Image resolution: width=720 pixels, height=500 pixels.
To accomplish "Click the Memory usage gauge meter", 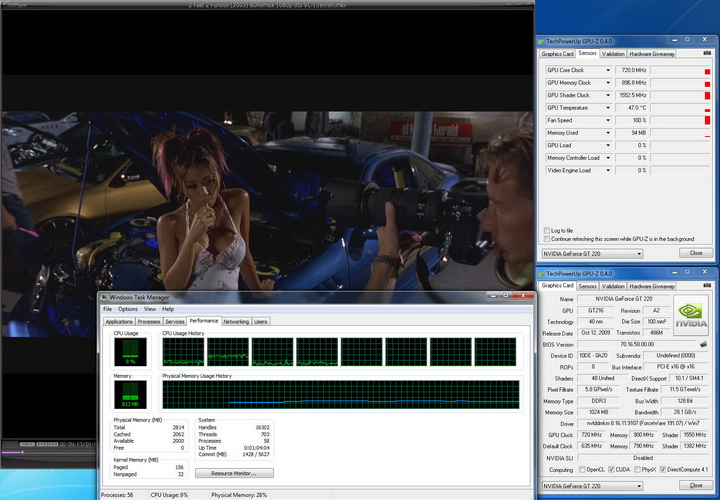I will [x=130, y=394].
